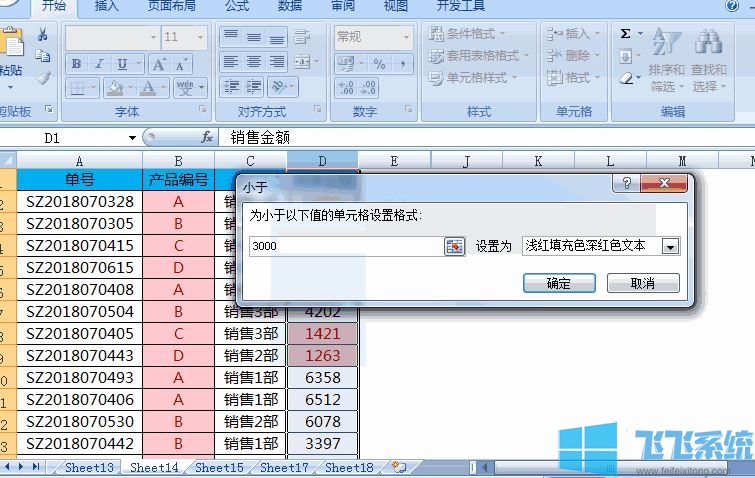Click the dialog help question button

point(626,183)
